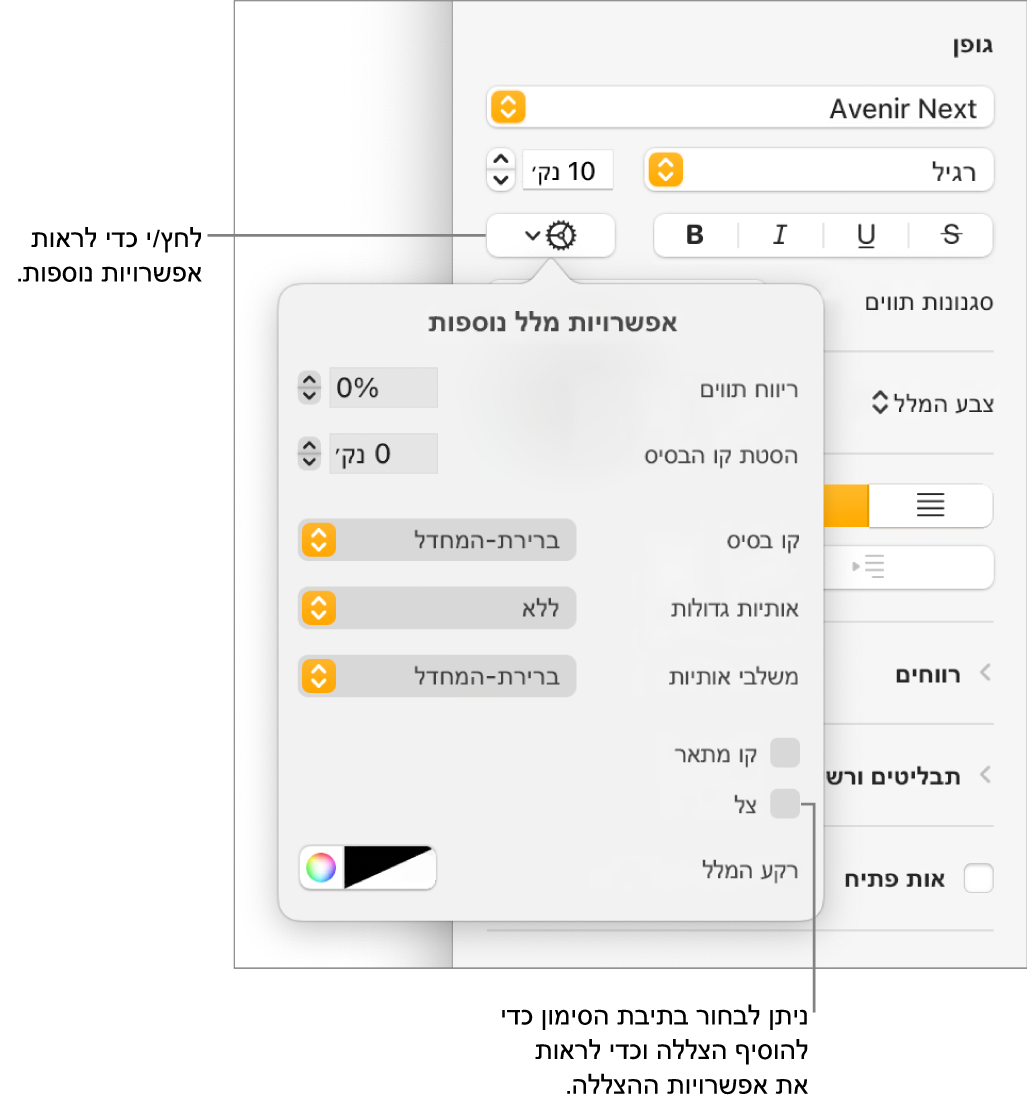Apply Underline with the U icon
Viewport: 1027px width, 1101px height.
866,235
